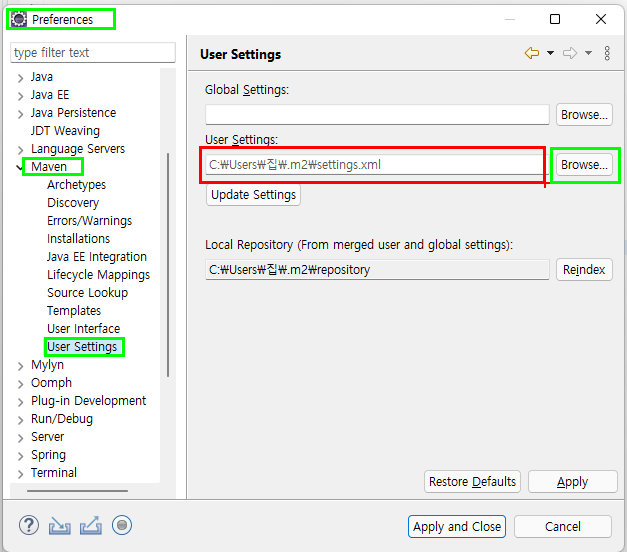This screenshot has width=627, height=552.
Task: Open Errors/Warnings preferences
Action: (x=89, y=221)
